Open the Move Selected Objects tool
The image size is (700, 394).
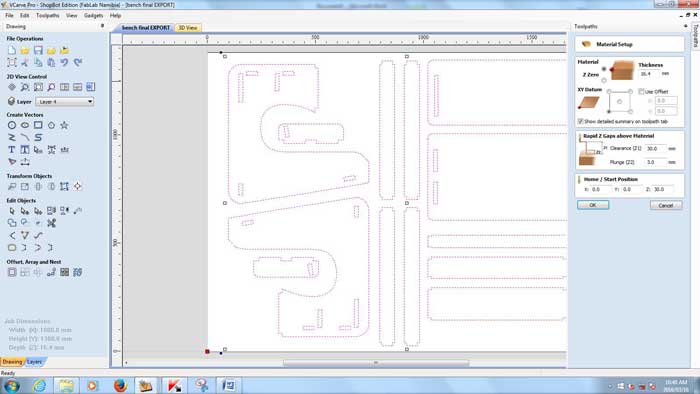12,187
